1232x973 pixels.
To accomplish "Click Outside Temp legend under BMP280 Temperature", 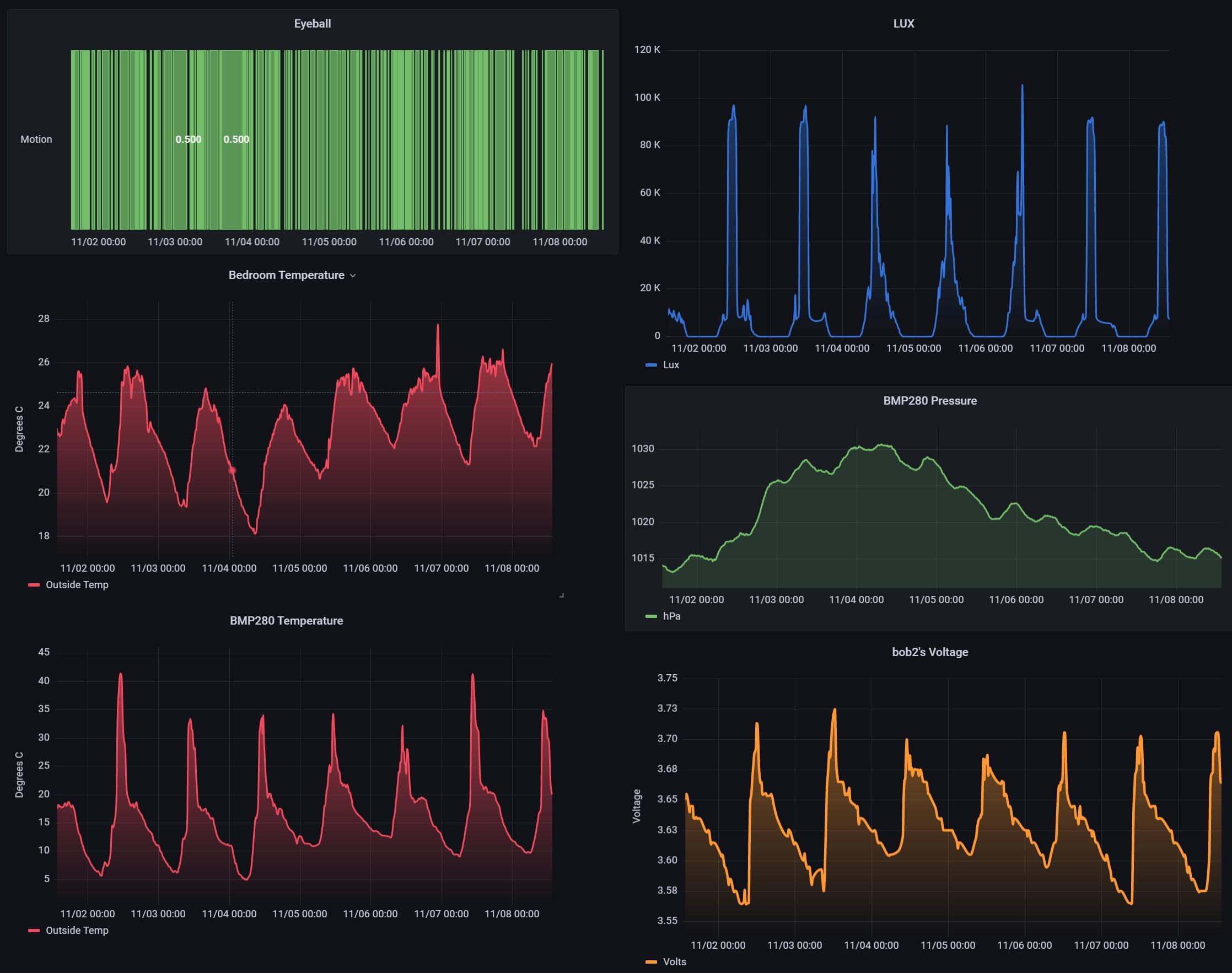I will click(x=77, y=930).
